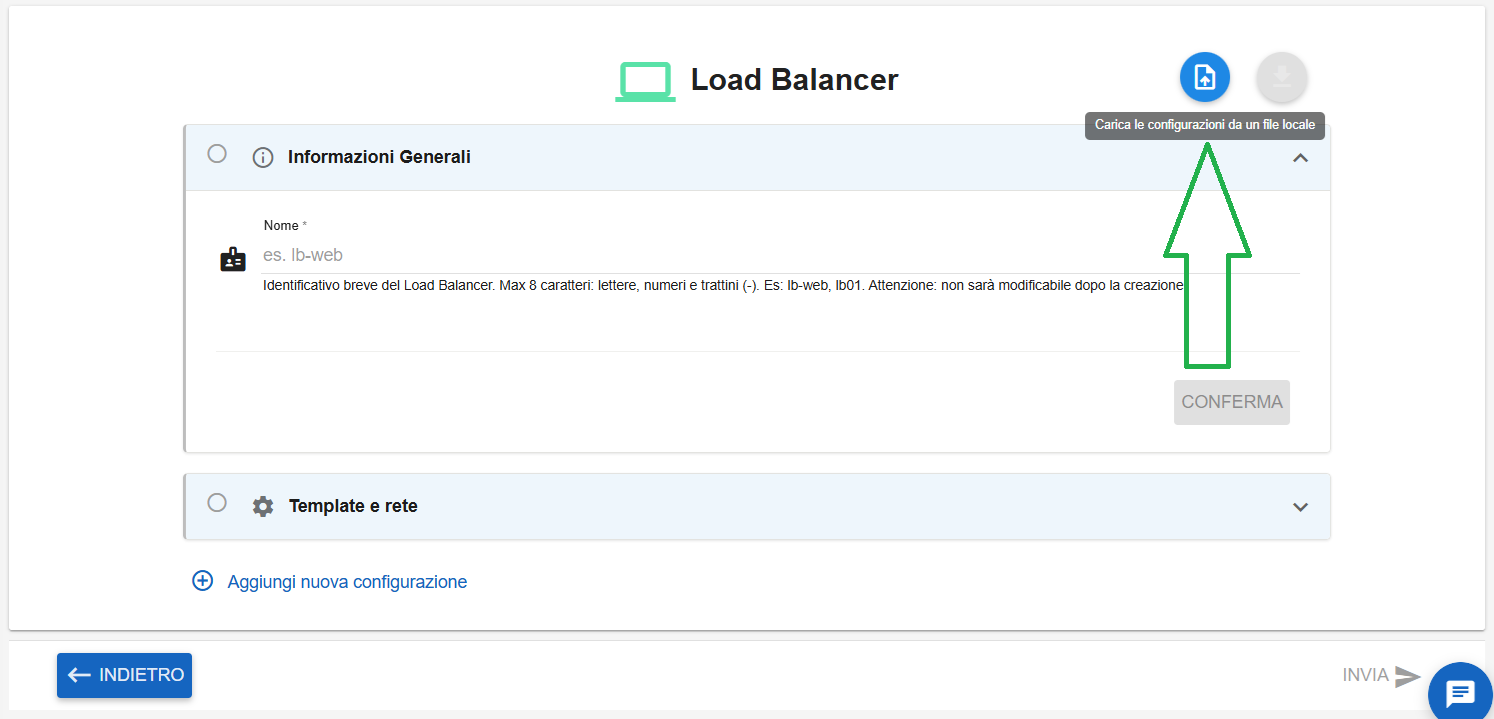Click the Load Balancer laptop icon
Image resolution: width=1494 pixels, height=719 pixels.
coord(645,81)
